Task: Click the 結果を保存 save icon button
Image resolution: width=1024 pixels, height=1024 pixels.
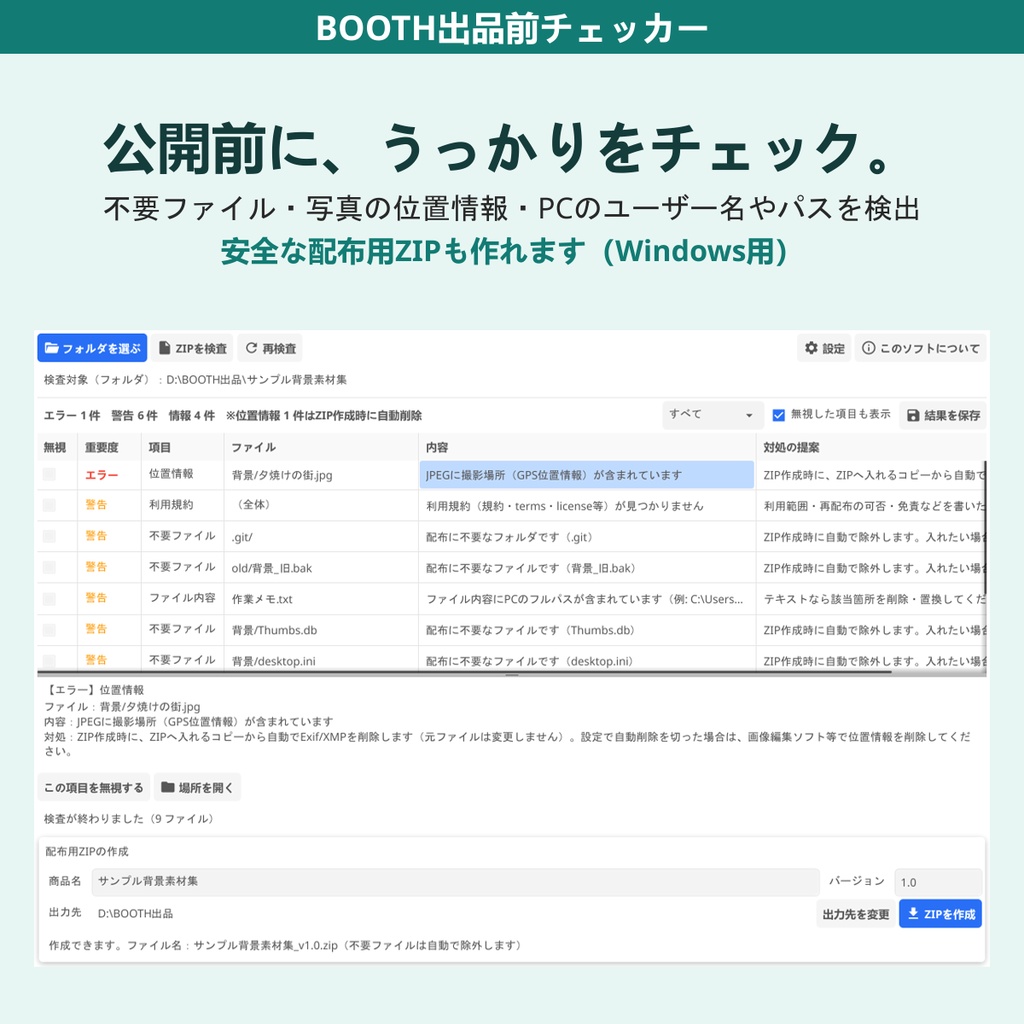Action: [942, 415]
